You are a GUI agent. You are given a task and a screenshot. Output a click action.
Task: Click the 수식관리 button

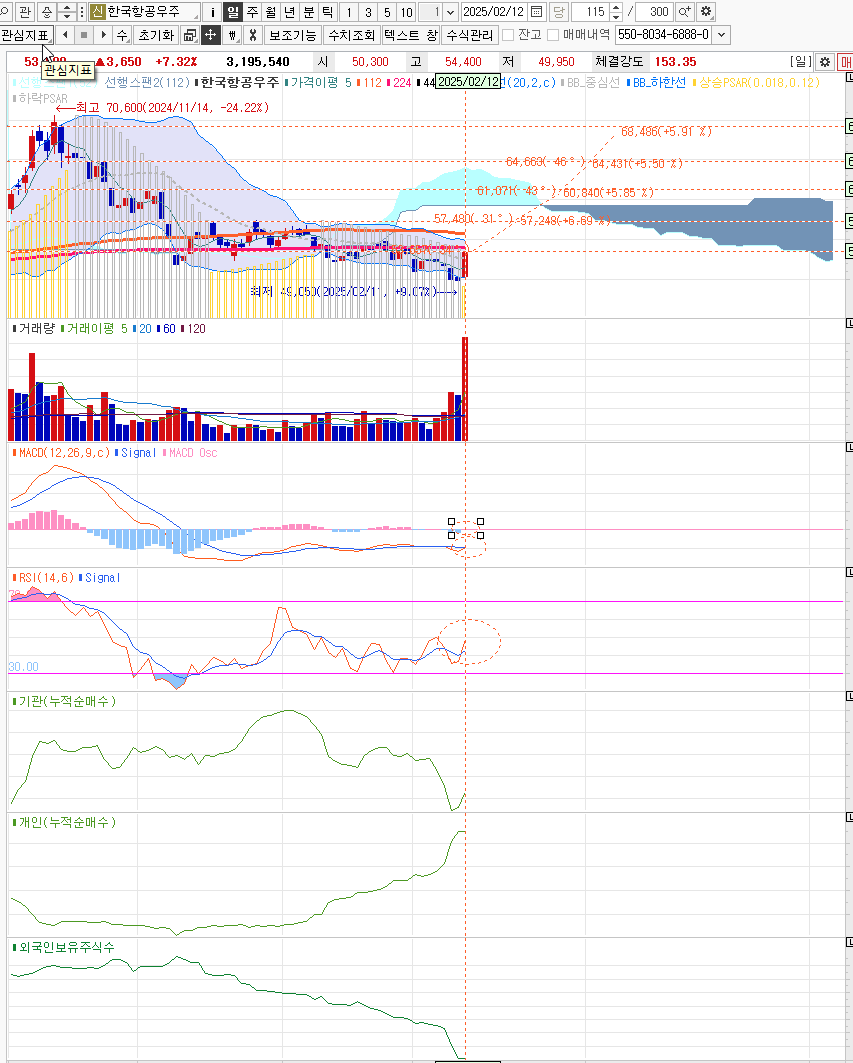(x=469, y=35)
